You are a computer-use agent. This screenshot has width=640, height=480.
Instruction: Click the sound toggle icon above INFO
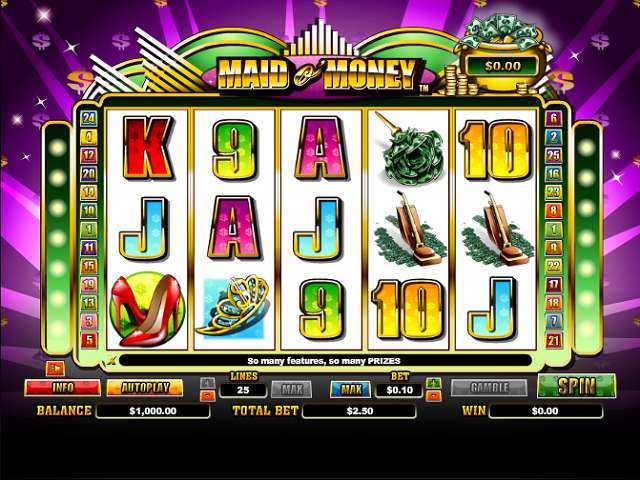56,369
